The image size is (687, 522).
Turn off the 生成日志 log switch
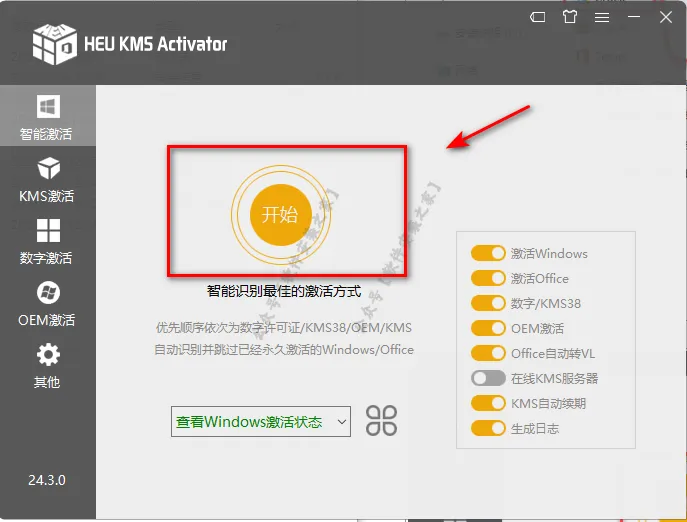pyautogui.click(x=488, y=428)
